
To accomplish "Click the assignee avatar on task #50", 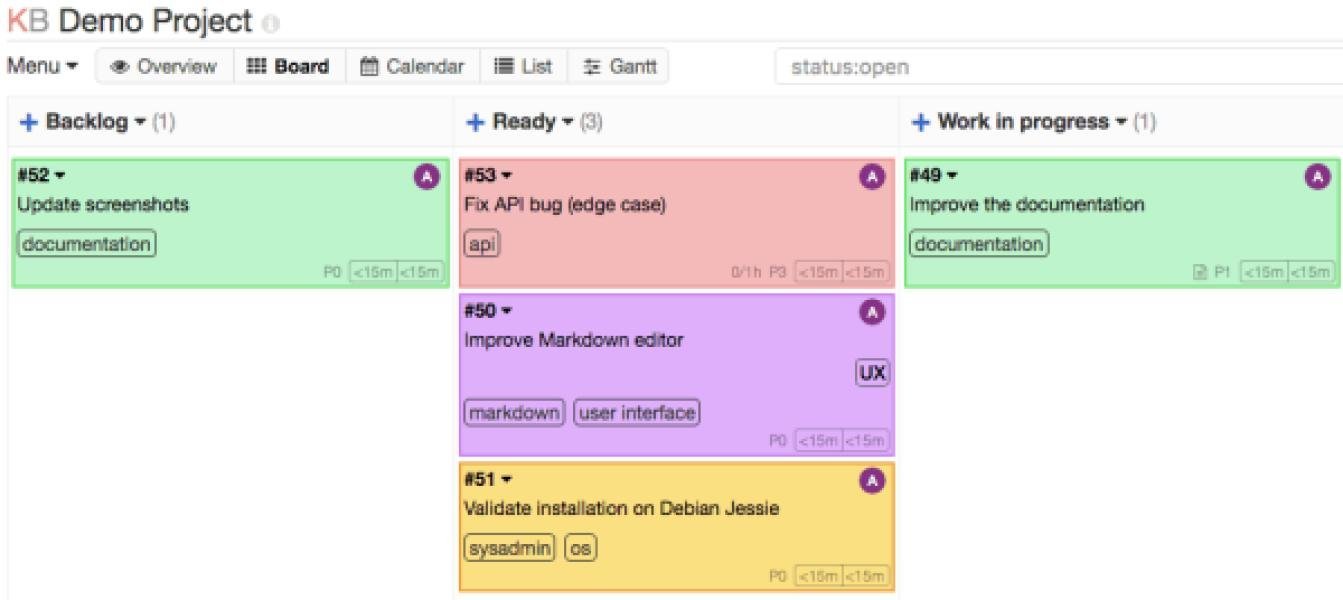I will 873,310.
